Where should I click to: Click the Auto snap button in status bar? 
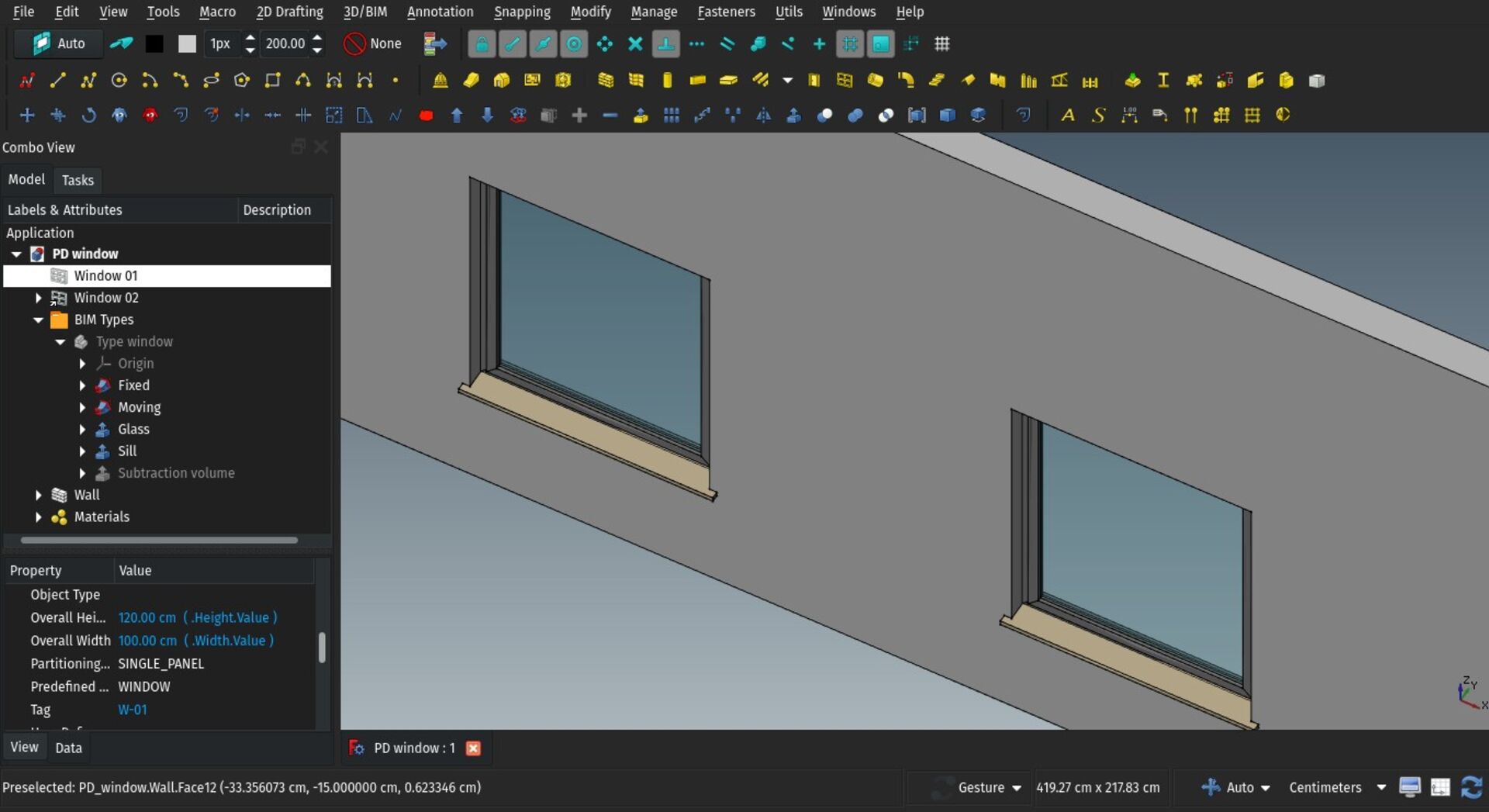pos(1235,787)
